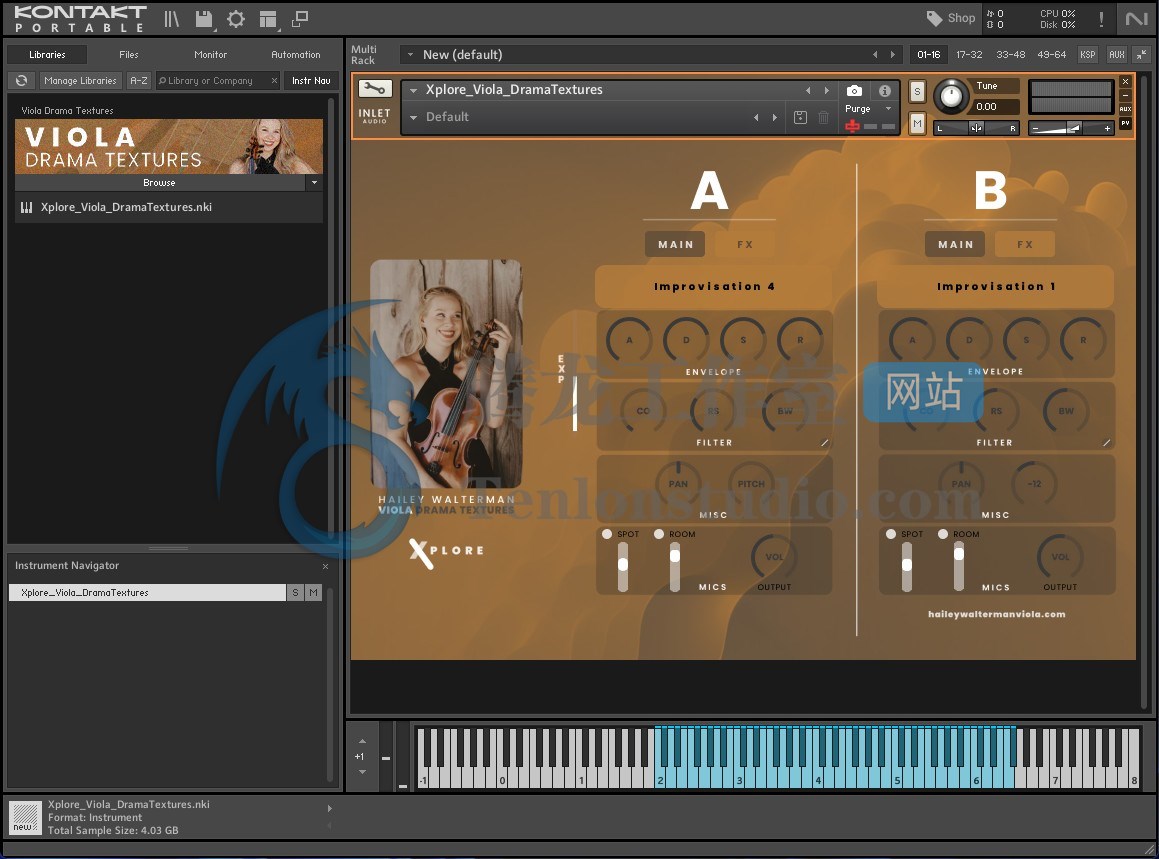Click Viola Drama Textures library banner
Viewport: 1159px width, 859px height.
click(x=169, y=146)
